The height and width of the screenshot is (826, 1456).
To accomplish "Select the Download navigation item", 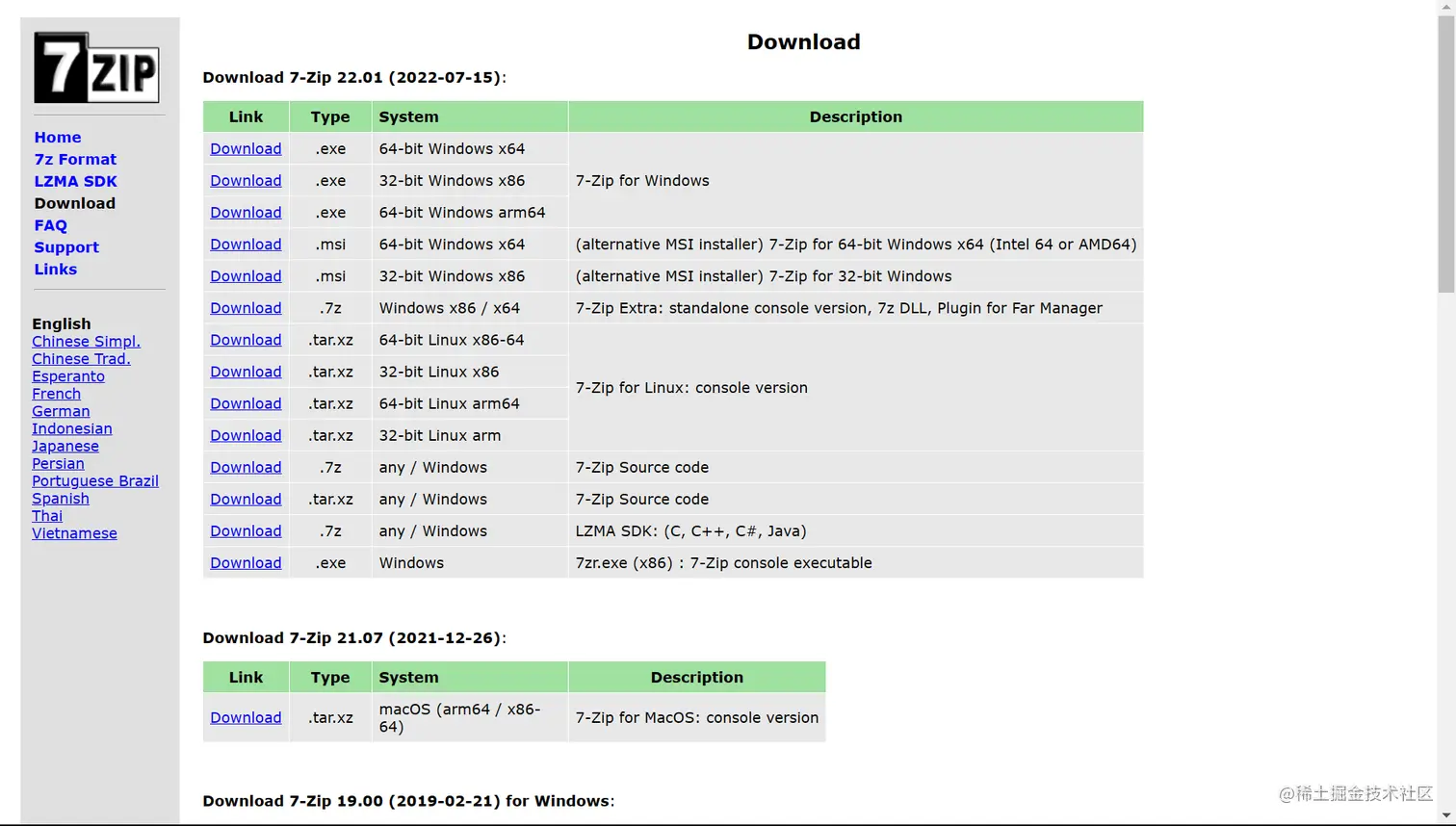I will pyautogui.click(x=74, y=203).
